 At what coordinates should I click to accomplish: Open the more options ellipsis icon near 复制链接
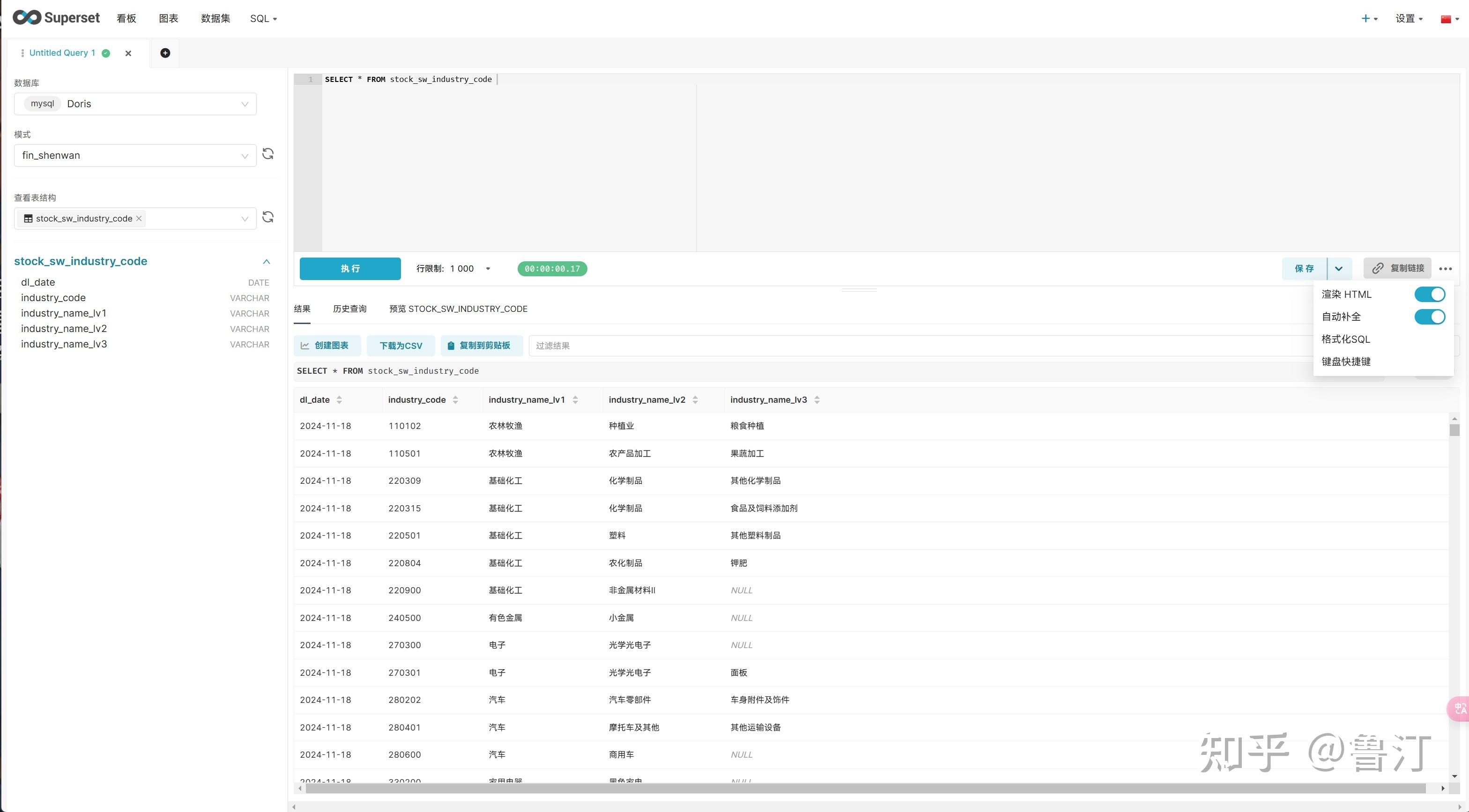[1446, 268]
